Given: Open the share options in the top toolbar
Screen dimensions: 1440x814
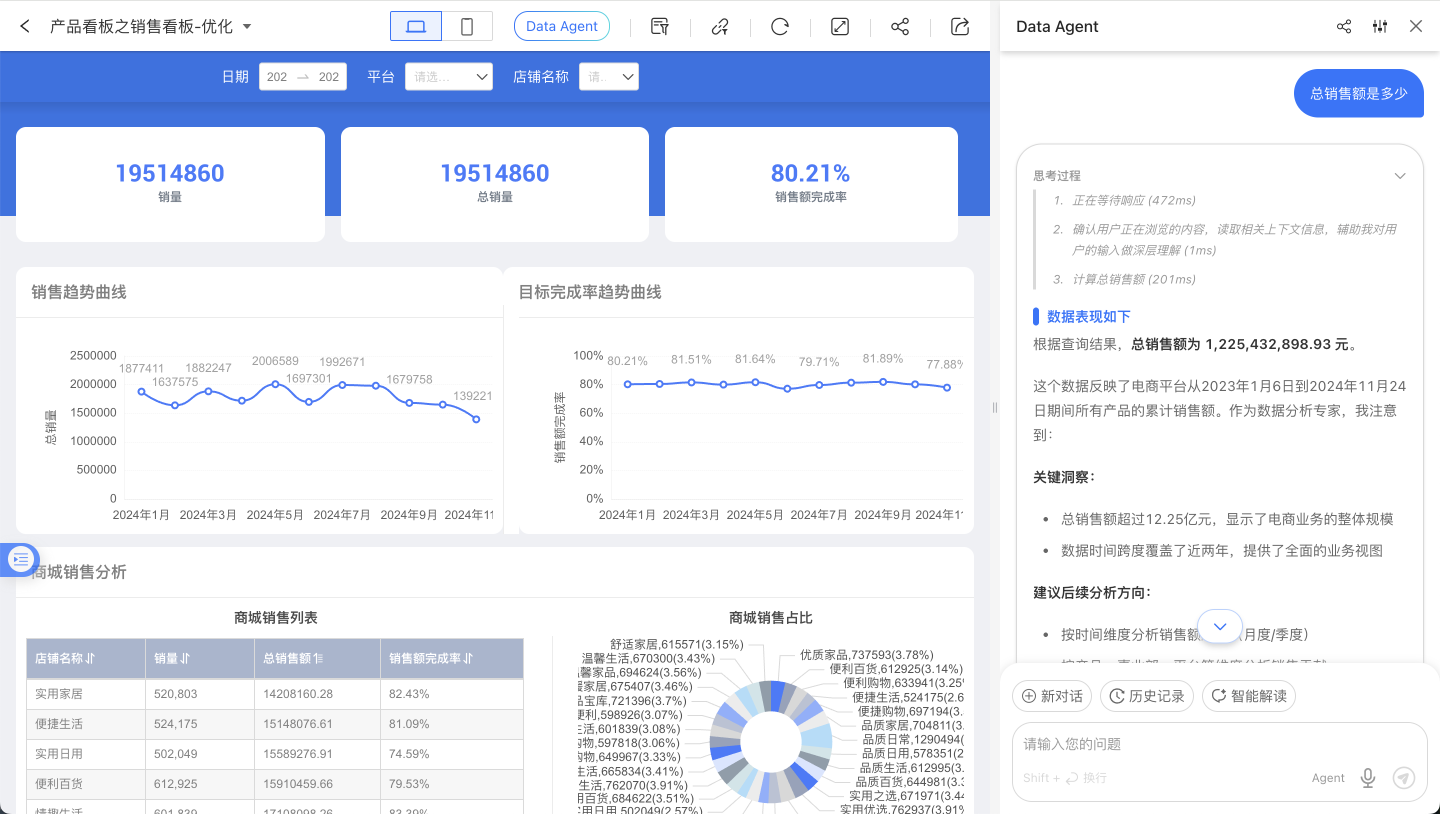Looking at the screenshot, I should pos(899,26).
